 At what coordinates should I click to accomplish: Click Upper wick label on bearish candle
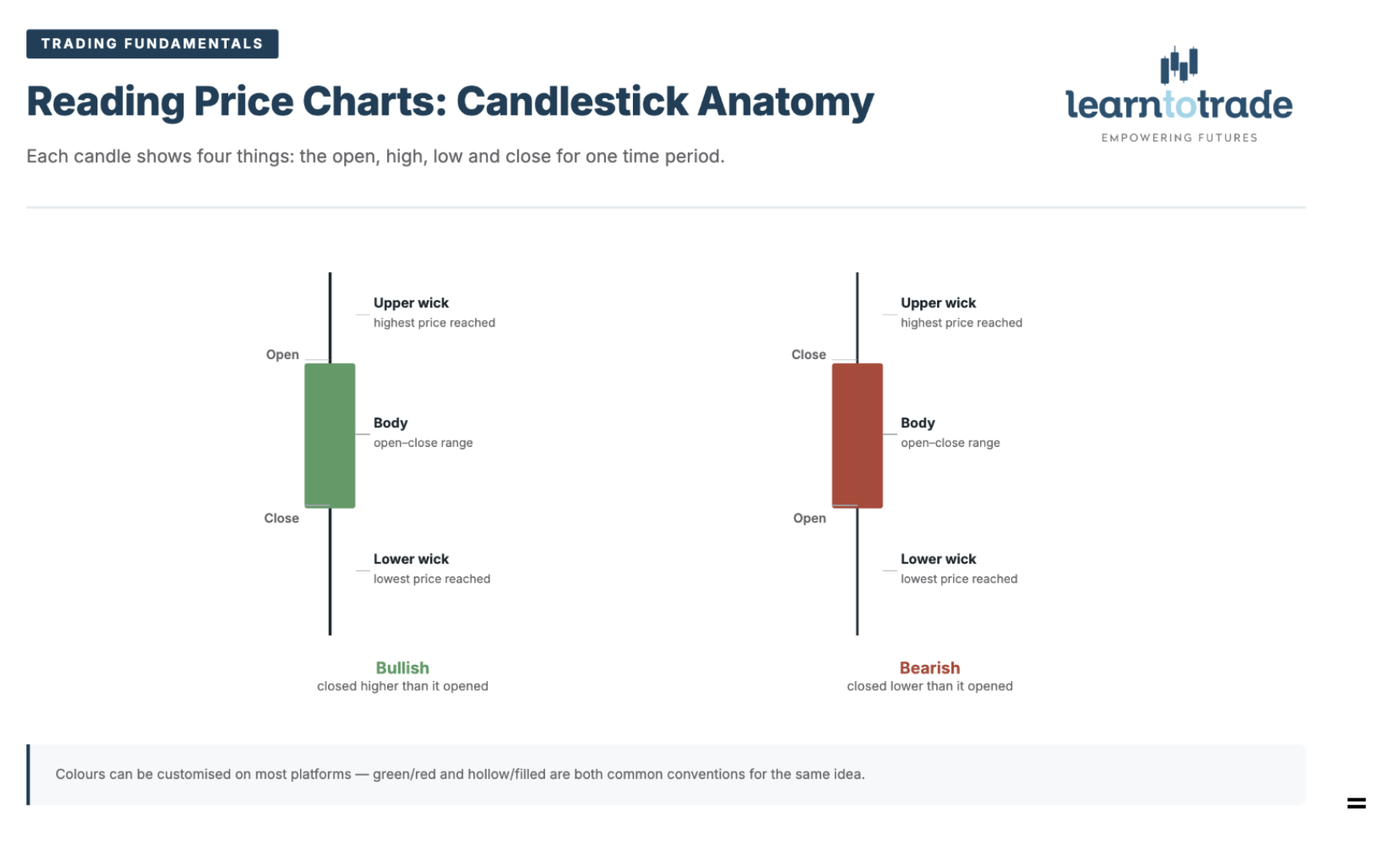(939, 303)
